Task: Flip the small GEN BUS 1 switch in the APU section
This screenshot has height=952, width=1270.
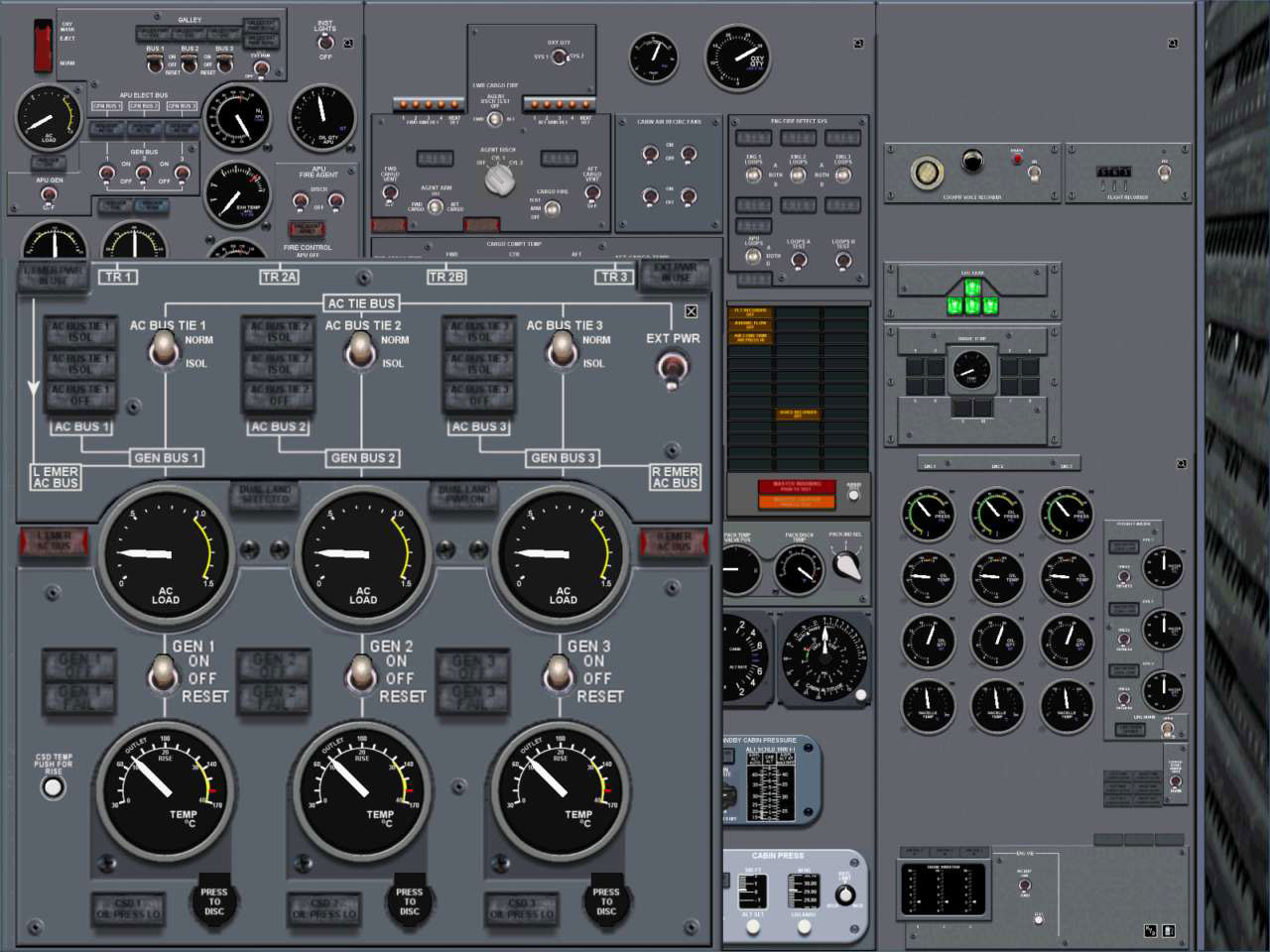Action: pyautogui.click(x=107, y=175)
